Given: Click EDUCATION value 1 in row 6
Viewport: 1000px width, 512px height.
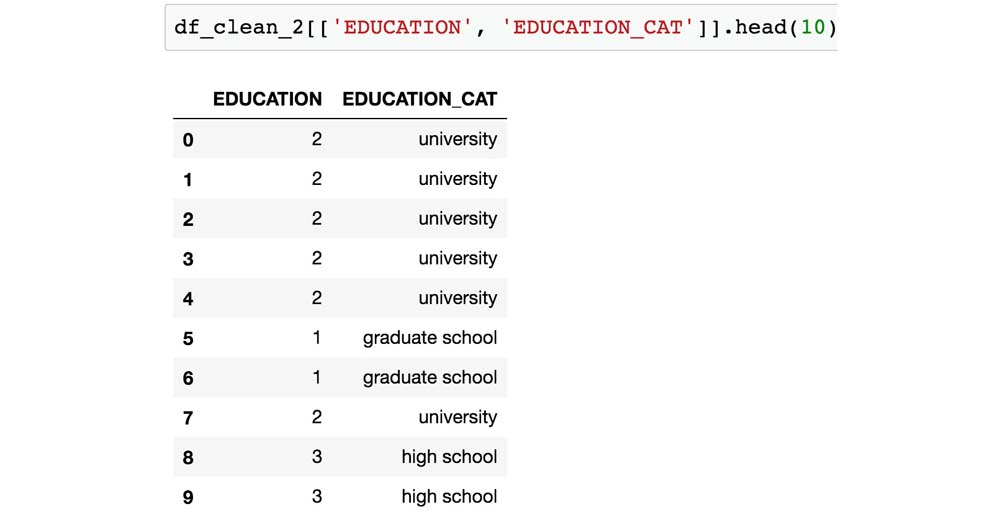Looking at the screenshot, I should point(316,377).
